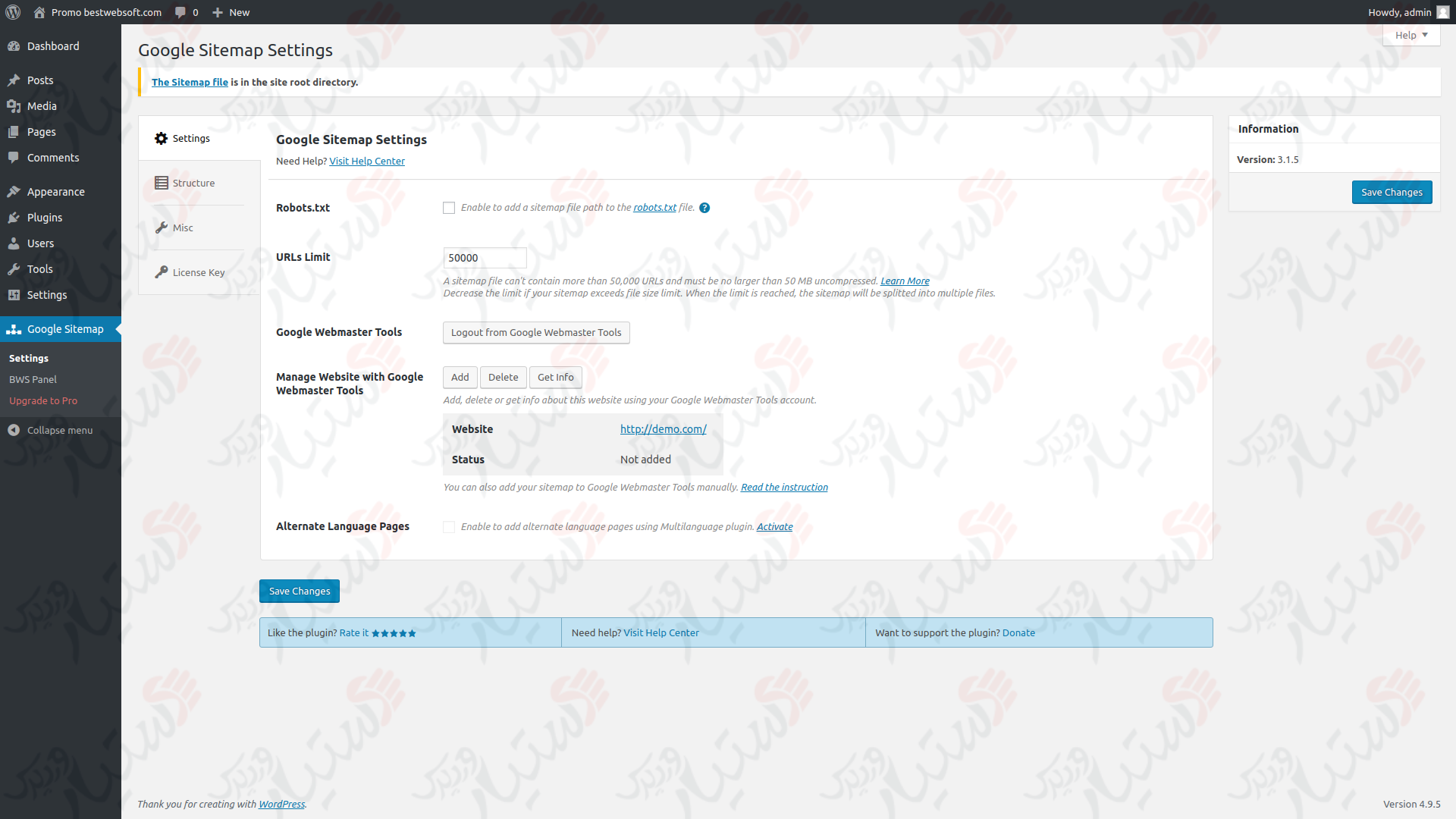Screen dimensions: 1456x819
Task: Open the Help dropdown at top right
Action: point(1410,35)
